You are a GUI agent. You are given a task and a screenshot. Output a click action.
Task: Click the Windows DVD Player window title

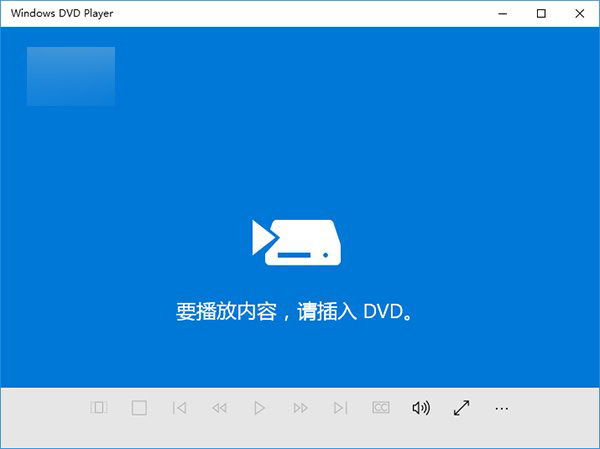(x=62, y=13)
